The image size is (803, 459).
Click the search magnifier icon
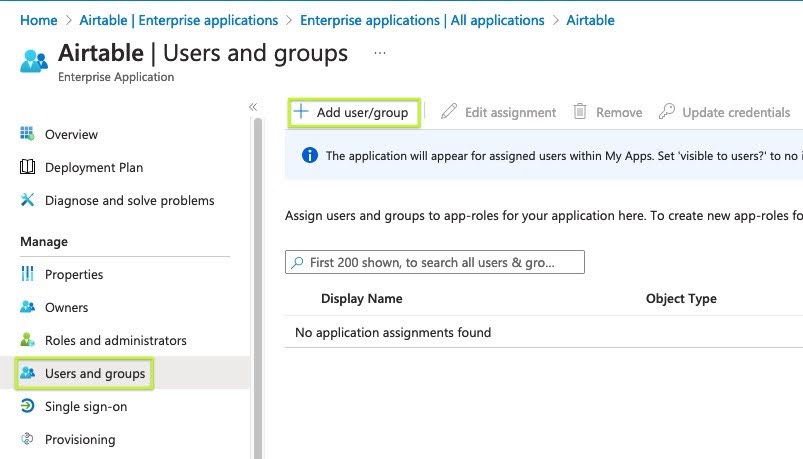[297, 263]
